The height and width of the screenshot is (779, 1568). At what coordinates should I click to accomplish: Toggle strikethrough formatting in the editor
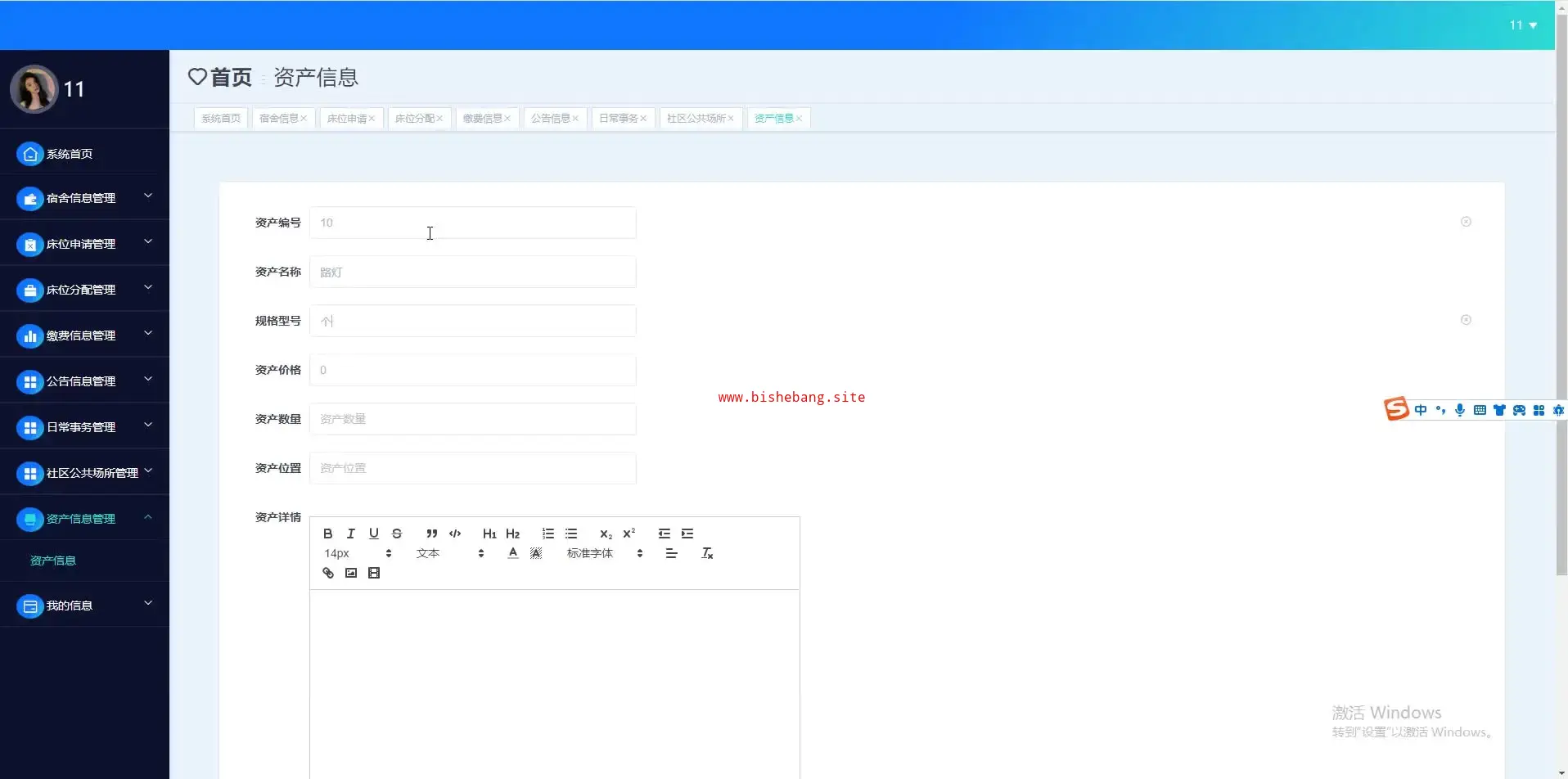point(397,534)
